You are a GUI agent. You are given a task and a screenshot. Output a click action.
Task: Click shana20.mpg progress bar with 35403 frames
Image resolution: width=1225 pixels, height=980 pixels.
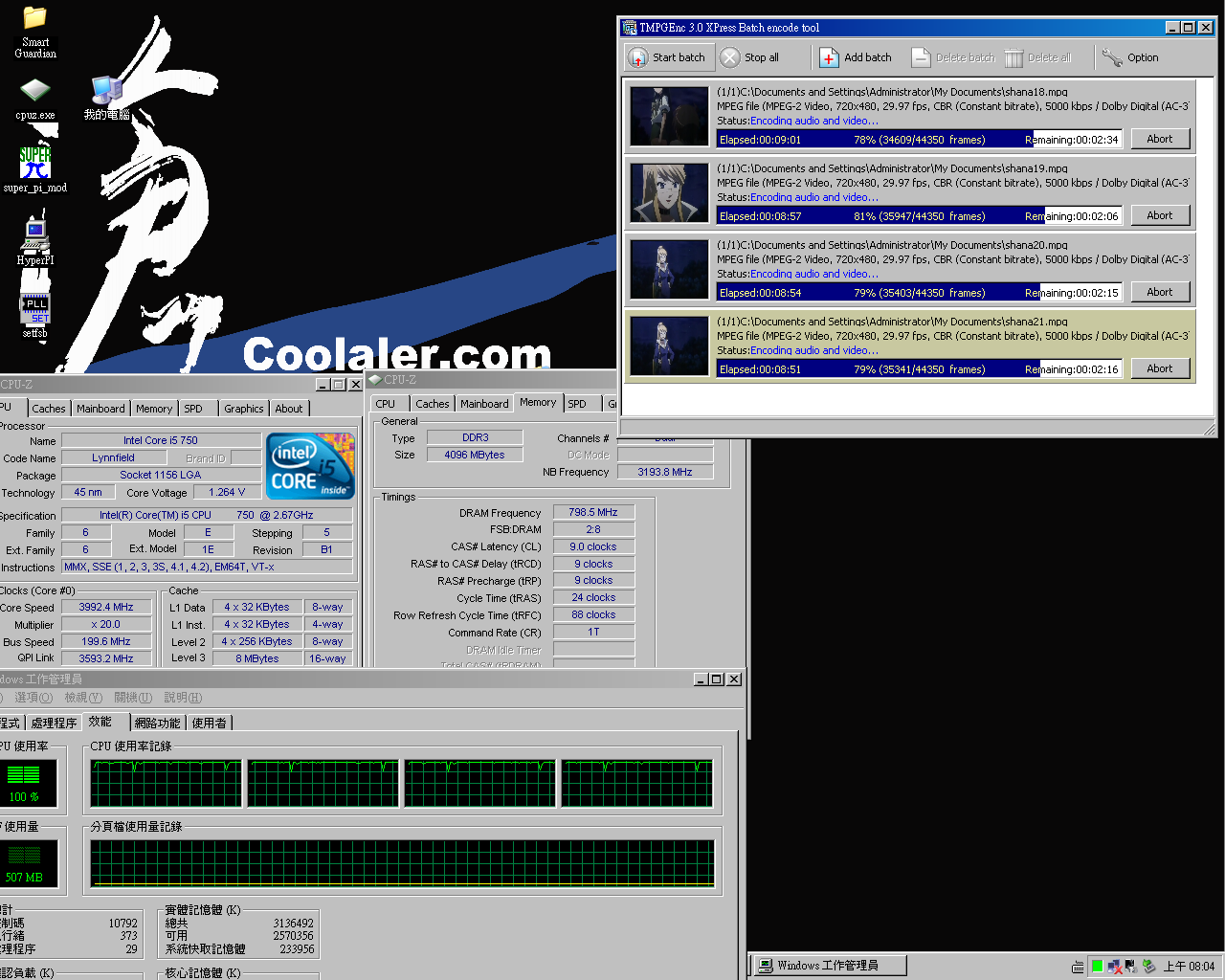(919, 292)
